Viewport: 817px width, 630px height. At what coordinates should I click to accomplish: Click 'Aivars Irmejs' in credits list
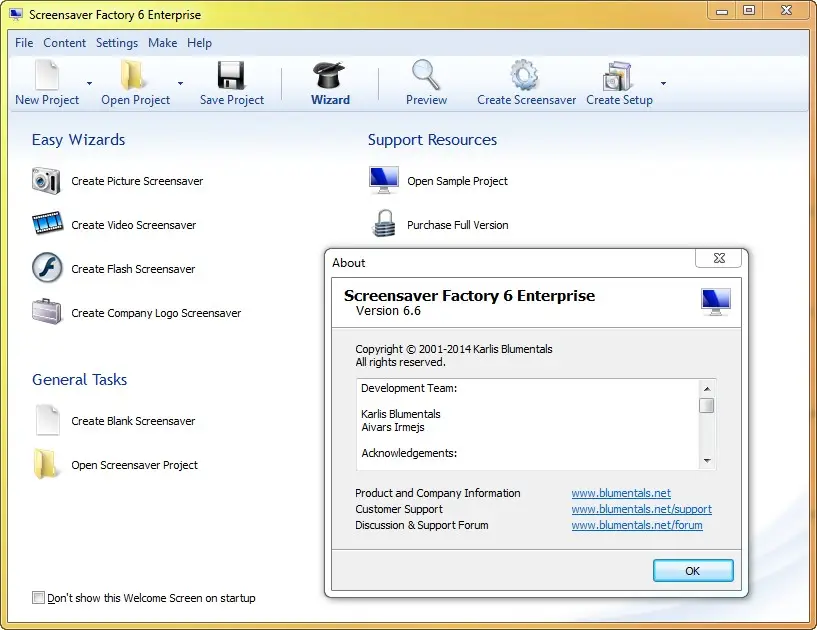(393, 427)
